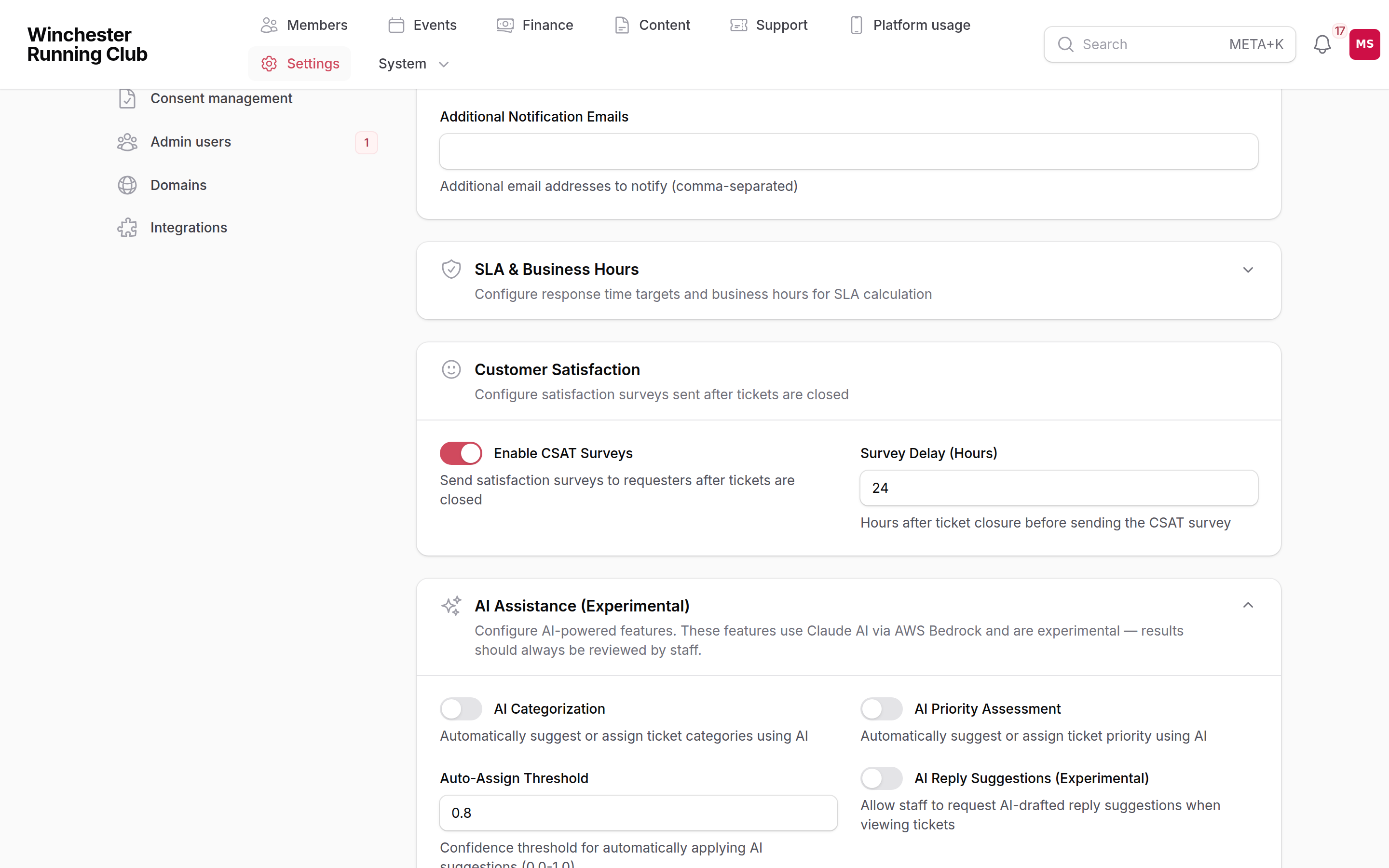Click the Content document icon
The image size is (1389, 868).
[x=622, y=25]
